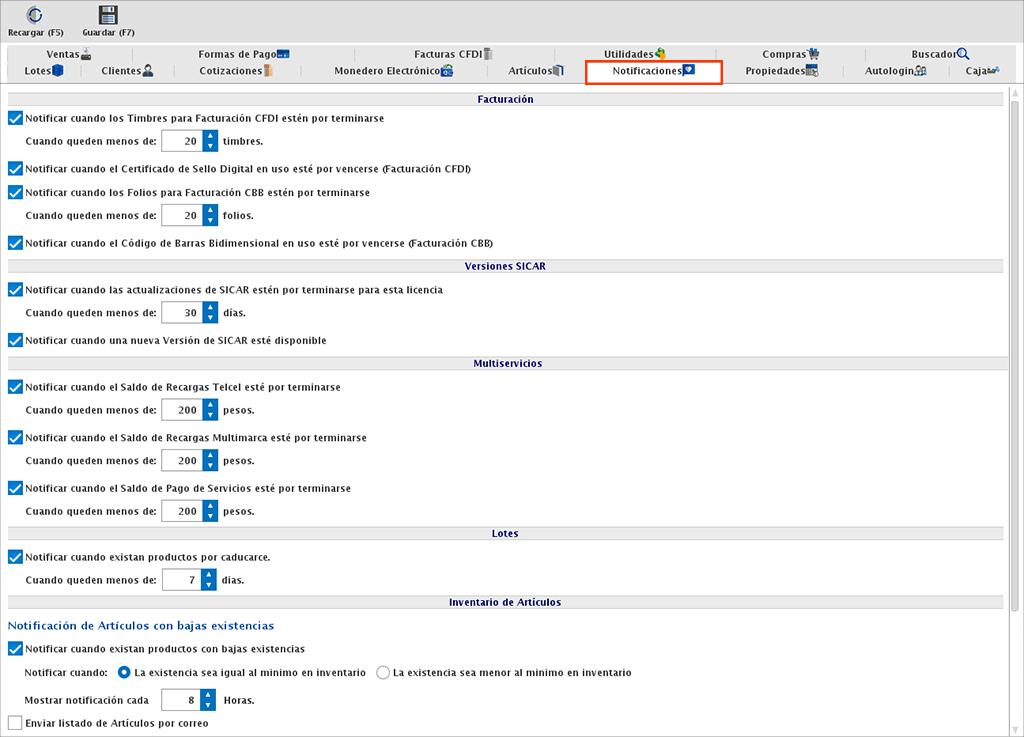1024x737 pixels.
Task: Open the Lotes box icon
Action: 58,71
